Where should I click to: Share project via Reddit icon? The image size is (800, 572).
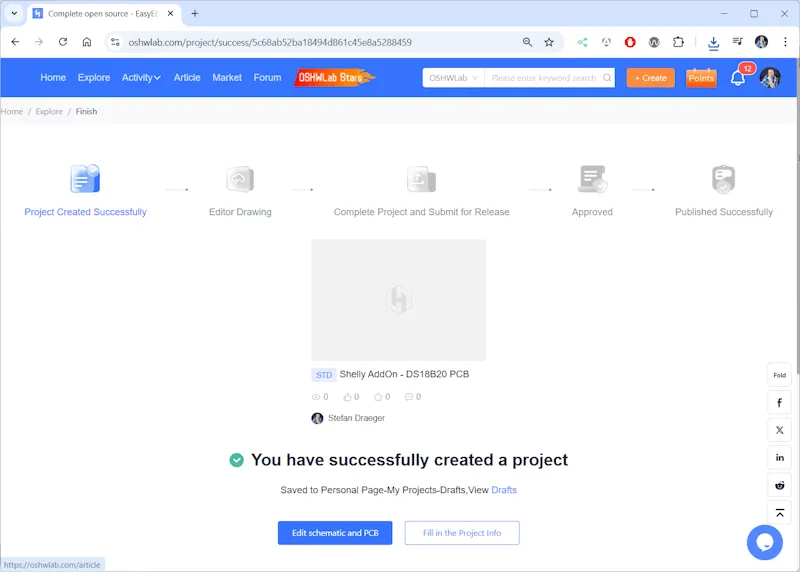[779, 484]
